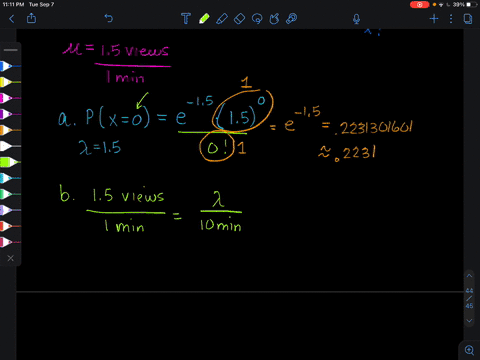Pick the magenta pen preset
Screen dimensions: 480x360
10,98
